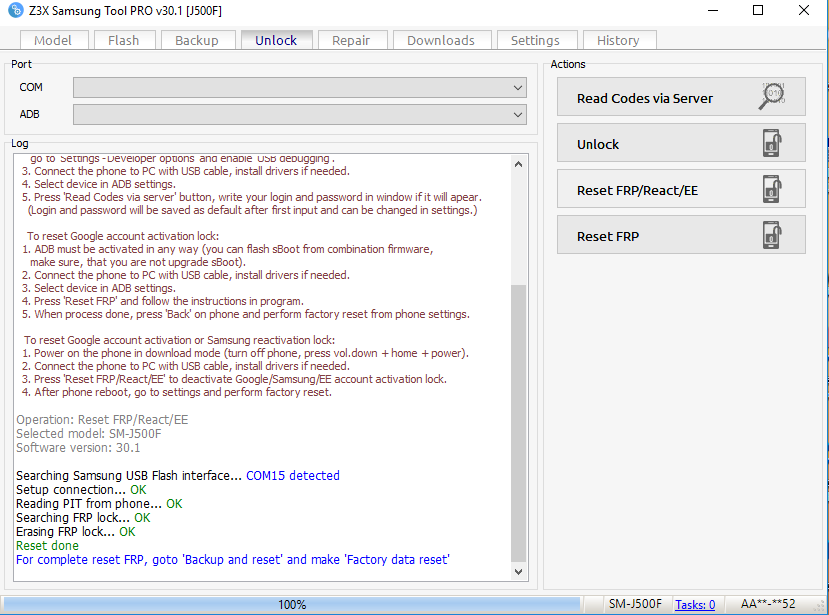Switch to the Flash tab
This screenshot has width=829, height=615.
pyautogui.click(x=124, y=40)
